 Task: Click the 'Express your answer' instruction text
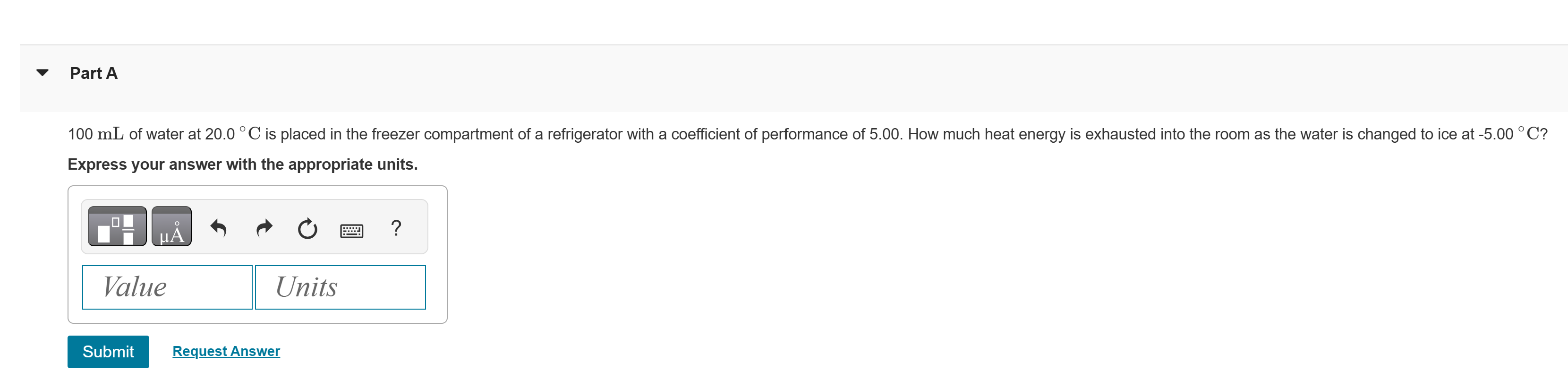click(242, 164)
